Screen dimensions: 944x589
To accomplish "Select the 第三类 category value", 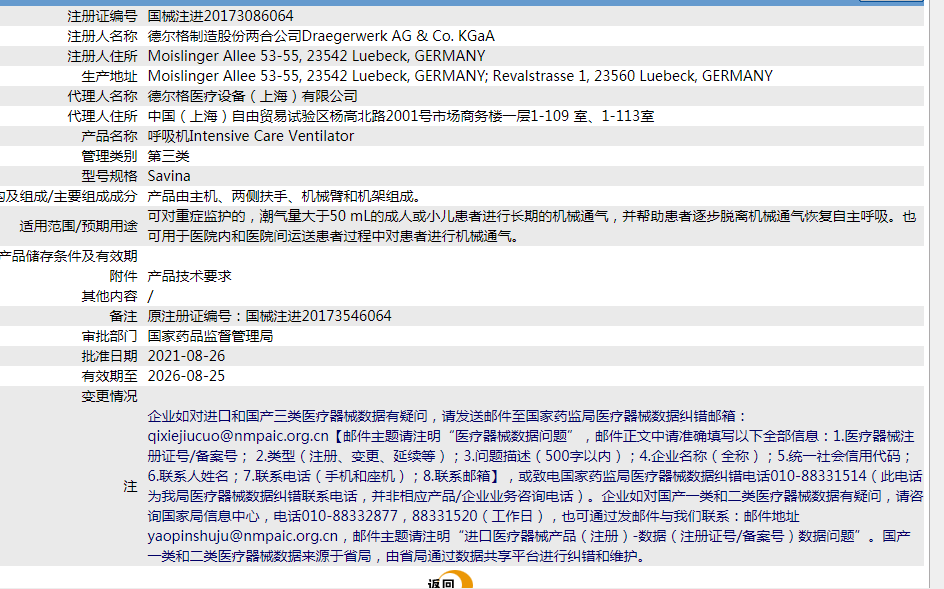I will point(169,156).
